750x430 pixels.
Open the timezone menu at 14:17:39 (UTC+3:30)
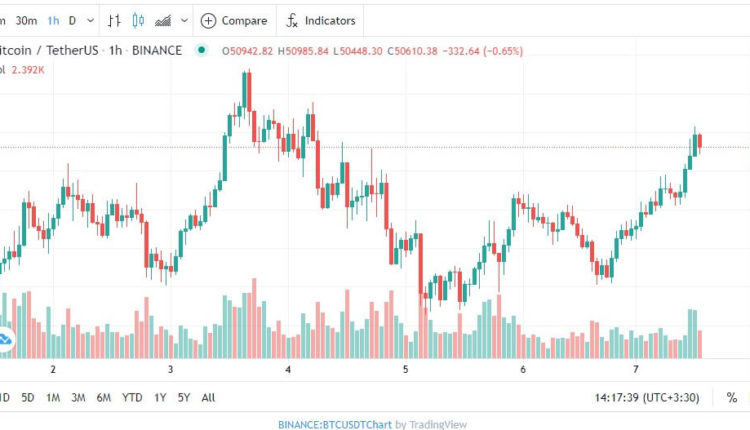(647, 397)
